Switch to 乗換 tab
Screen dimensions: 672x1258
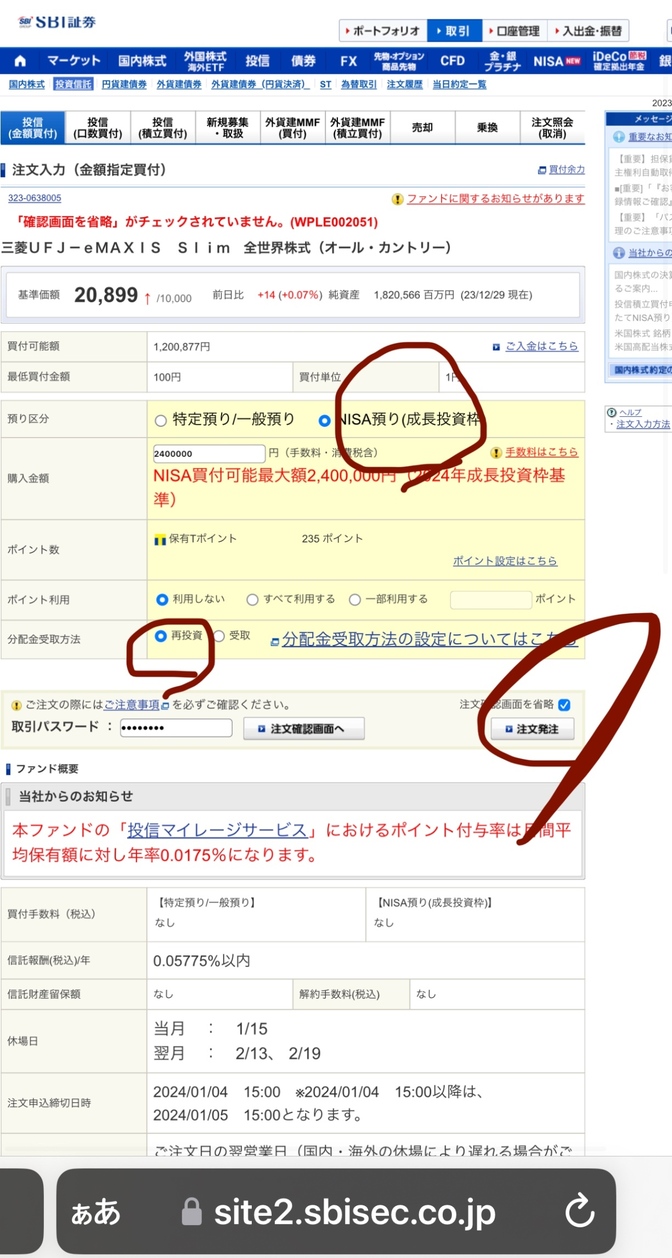(487, 128)
